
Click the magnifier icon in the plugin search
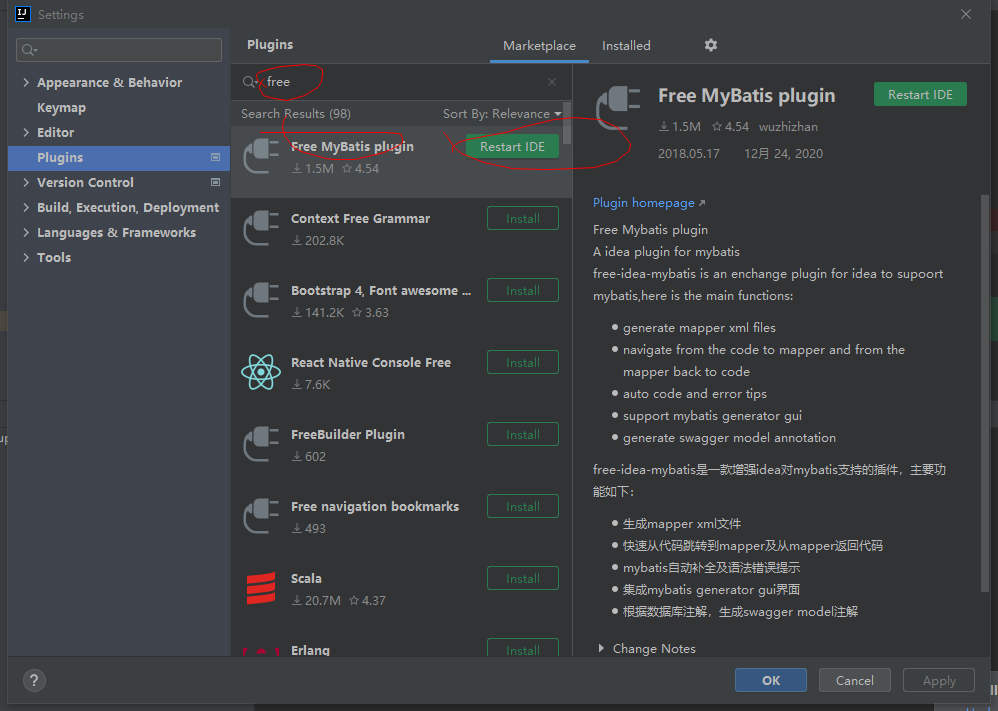point(249,82)
